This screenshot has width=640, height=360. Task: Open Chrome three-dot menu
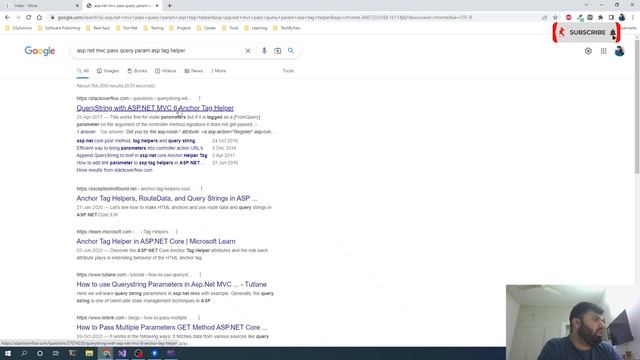(633, 18)
